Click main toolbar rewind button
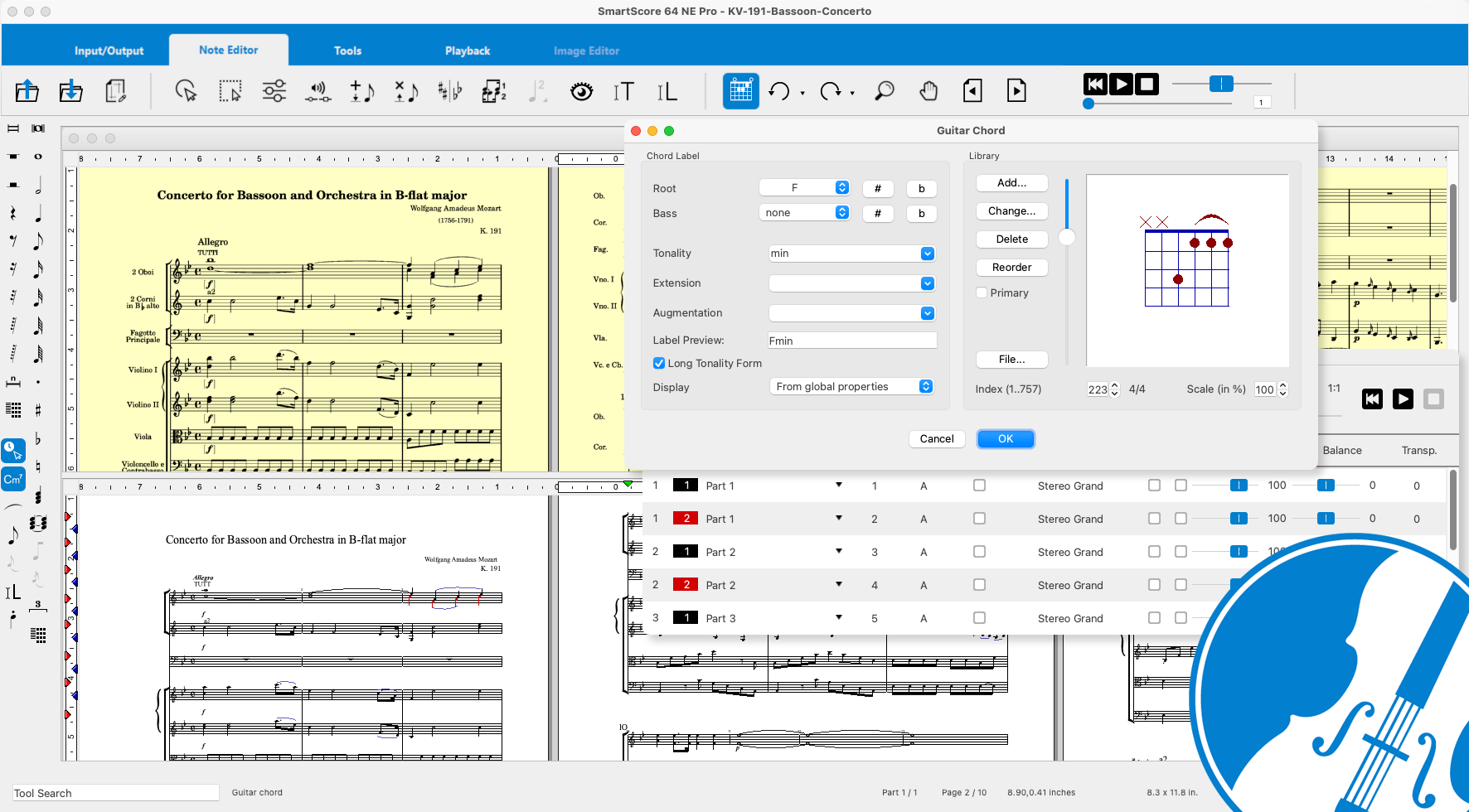This screenshot has width=1469, height=812. (x=1095, y=84)
